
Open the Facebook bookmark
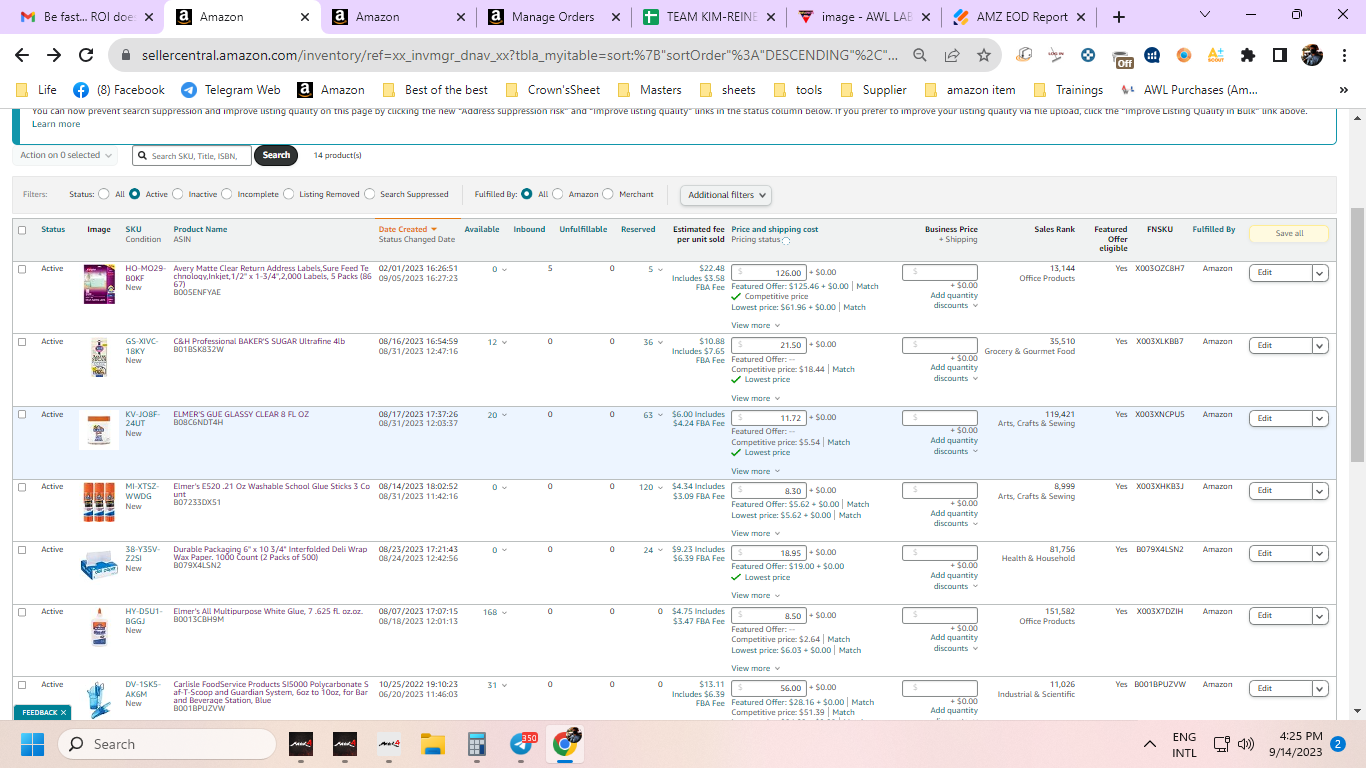point(119,90)
